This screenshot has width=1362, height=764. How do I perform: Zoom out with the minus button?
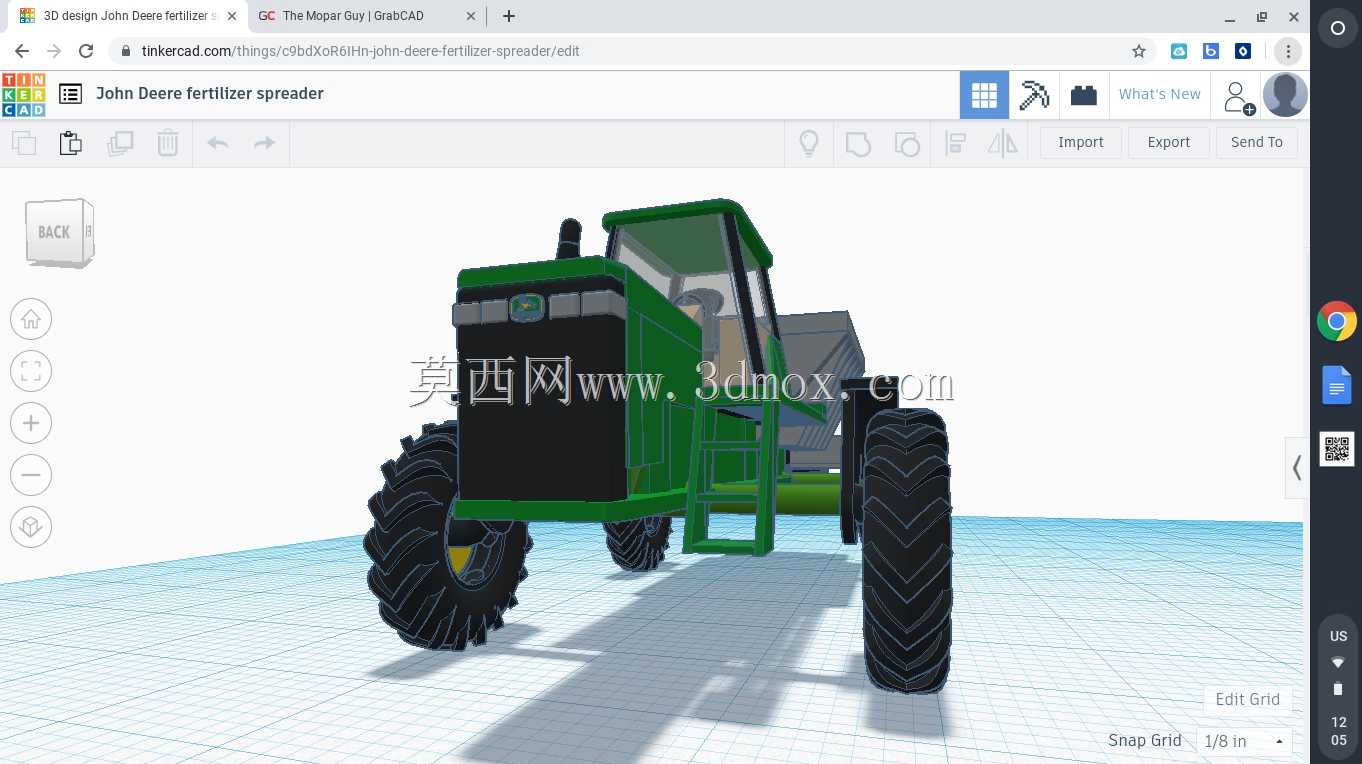pyautogui.click(x=31, y=476)
